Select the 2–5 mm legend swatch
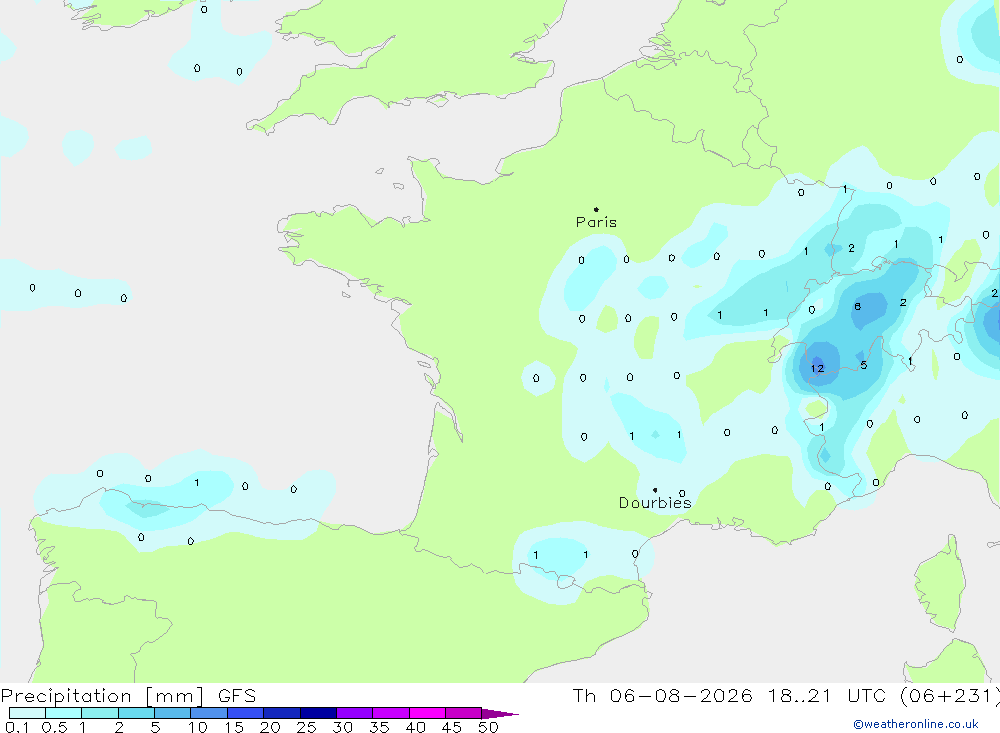Image resolution: width=1000 pixels, height=733 pixels. point(136,713)
